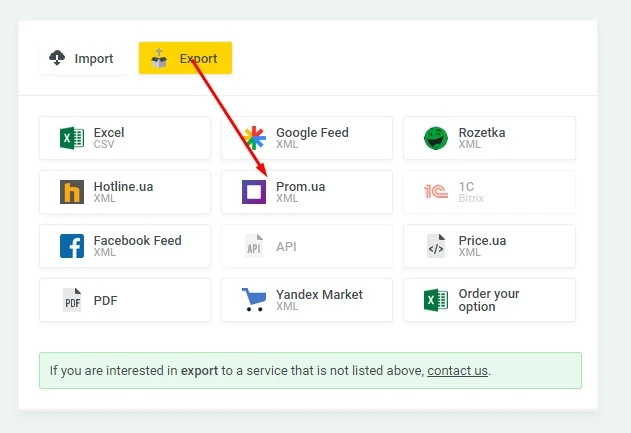The width and height of the screenshot is (631, 433).
Task: Click the Hotline.ua orange h icon
Action: pyautogui.click(x=72, y=192)
